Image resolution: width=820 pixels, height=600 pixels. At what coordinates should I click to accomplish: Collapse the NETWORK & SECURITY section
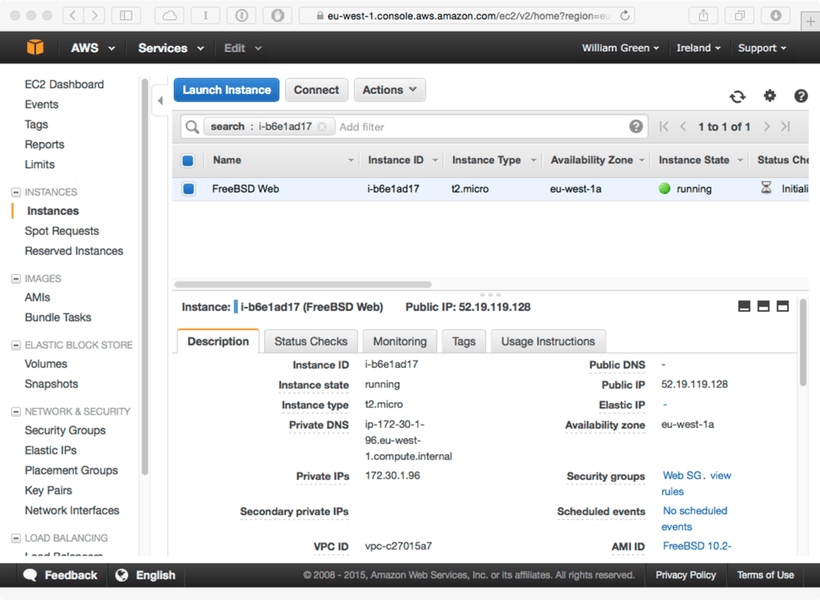pyautogui.click(x=16, y=412)
